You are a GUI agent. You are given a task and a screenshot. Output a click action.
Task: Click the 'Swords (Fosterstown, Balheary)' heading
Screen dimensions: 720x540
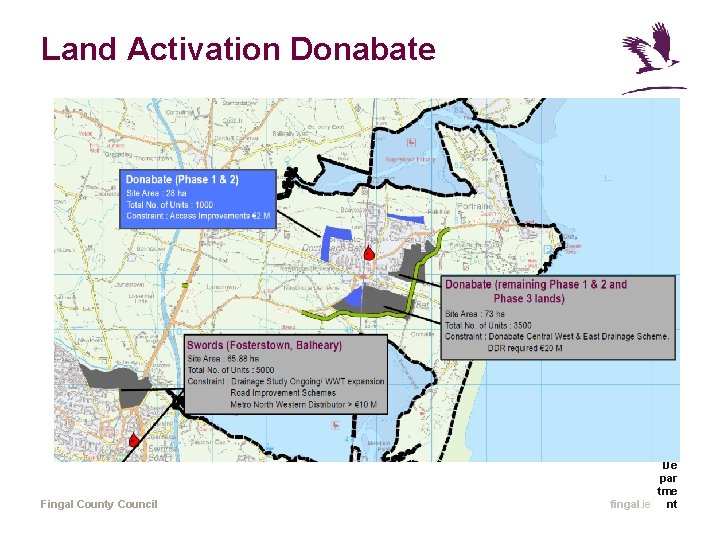point(264,345)
